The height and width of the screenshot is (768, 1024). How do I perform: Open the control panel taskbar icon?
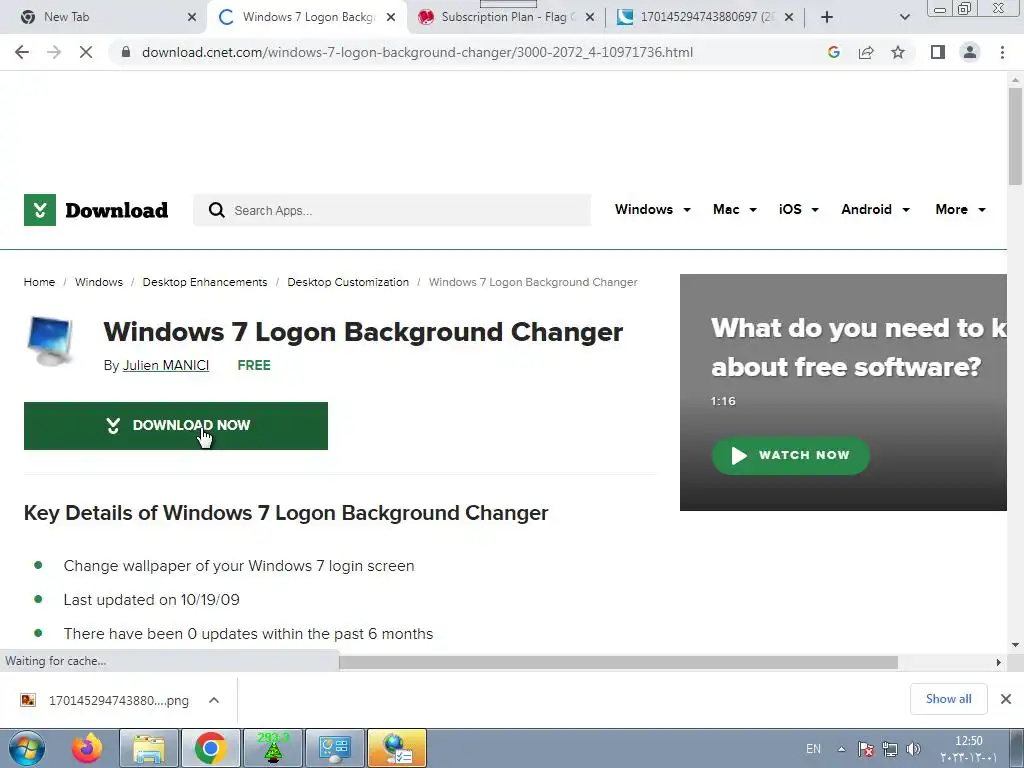pyautogui.click(x=335, y=748)
